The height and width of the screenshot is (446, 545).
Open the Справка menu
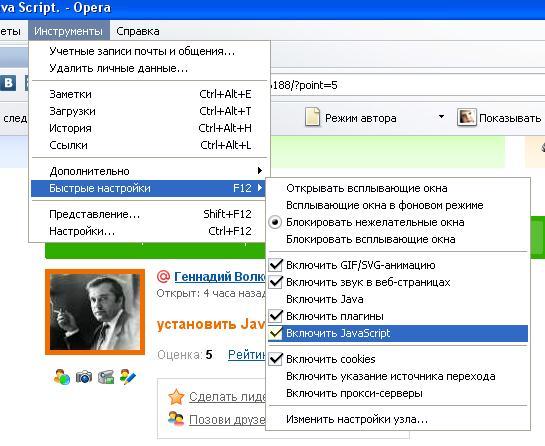click(x=138, y=31)
